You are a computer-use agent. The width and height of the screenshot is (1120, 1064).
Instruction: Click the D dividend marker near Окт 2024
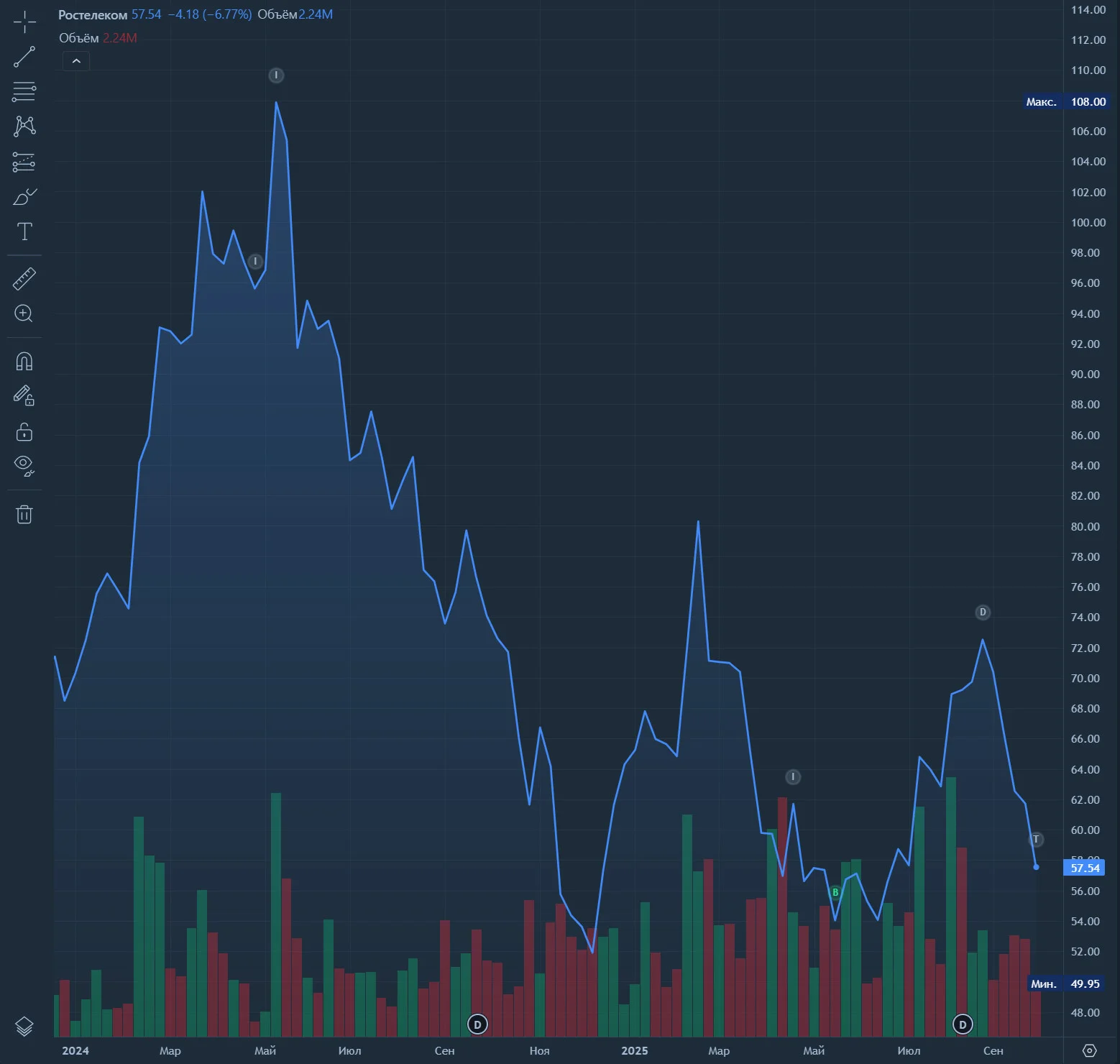coord(477,1024)
